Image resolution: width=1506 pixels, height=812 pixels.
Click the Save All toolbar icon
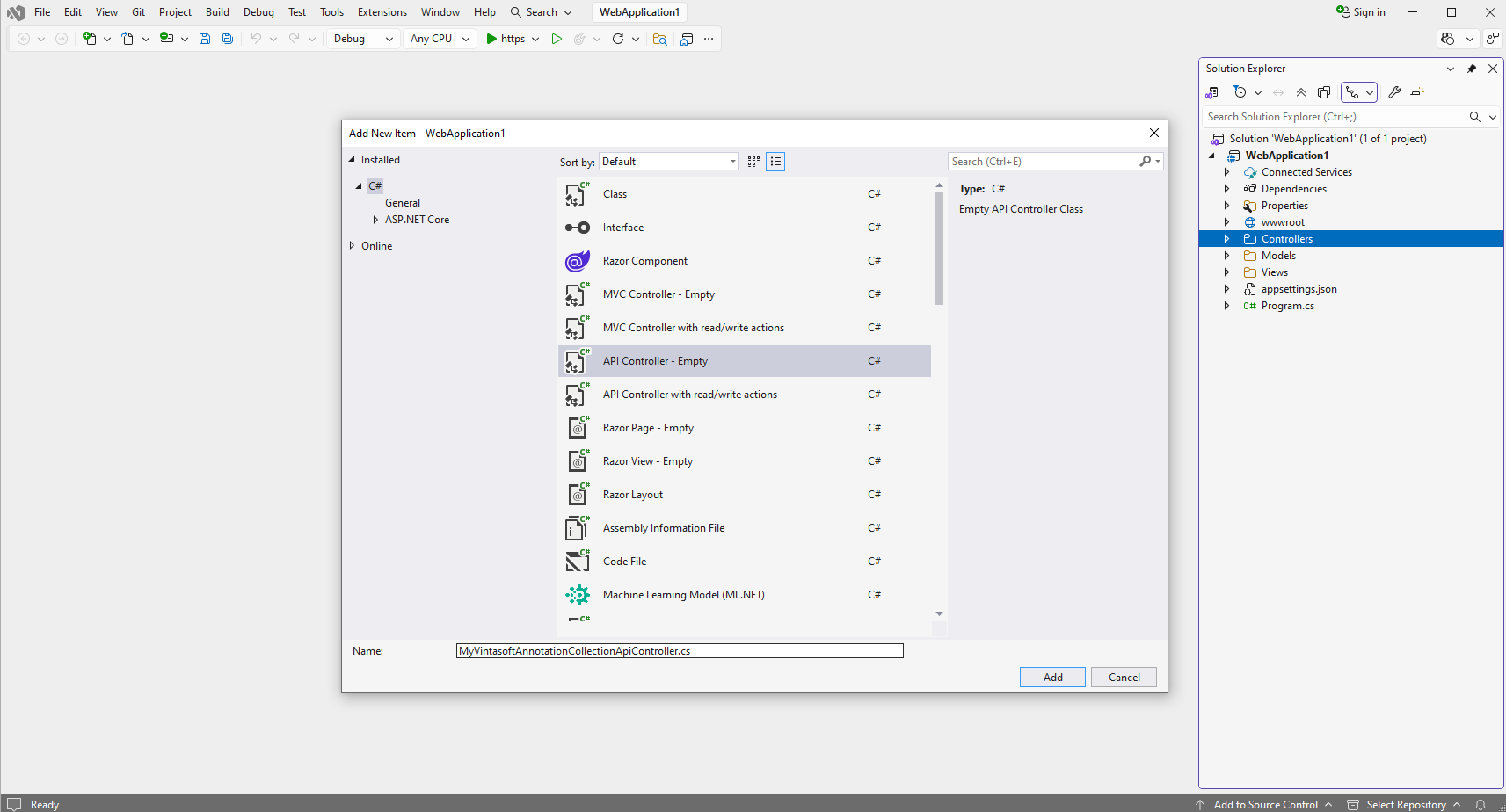click(x=228, y=39)
